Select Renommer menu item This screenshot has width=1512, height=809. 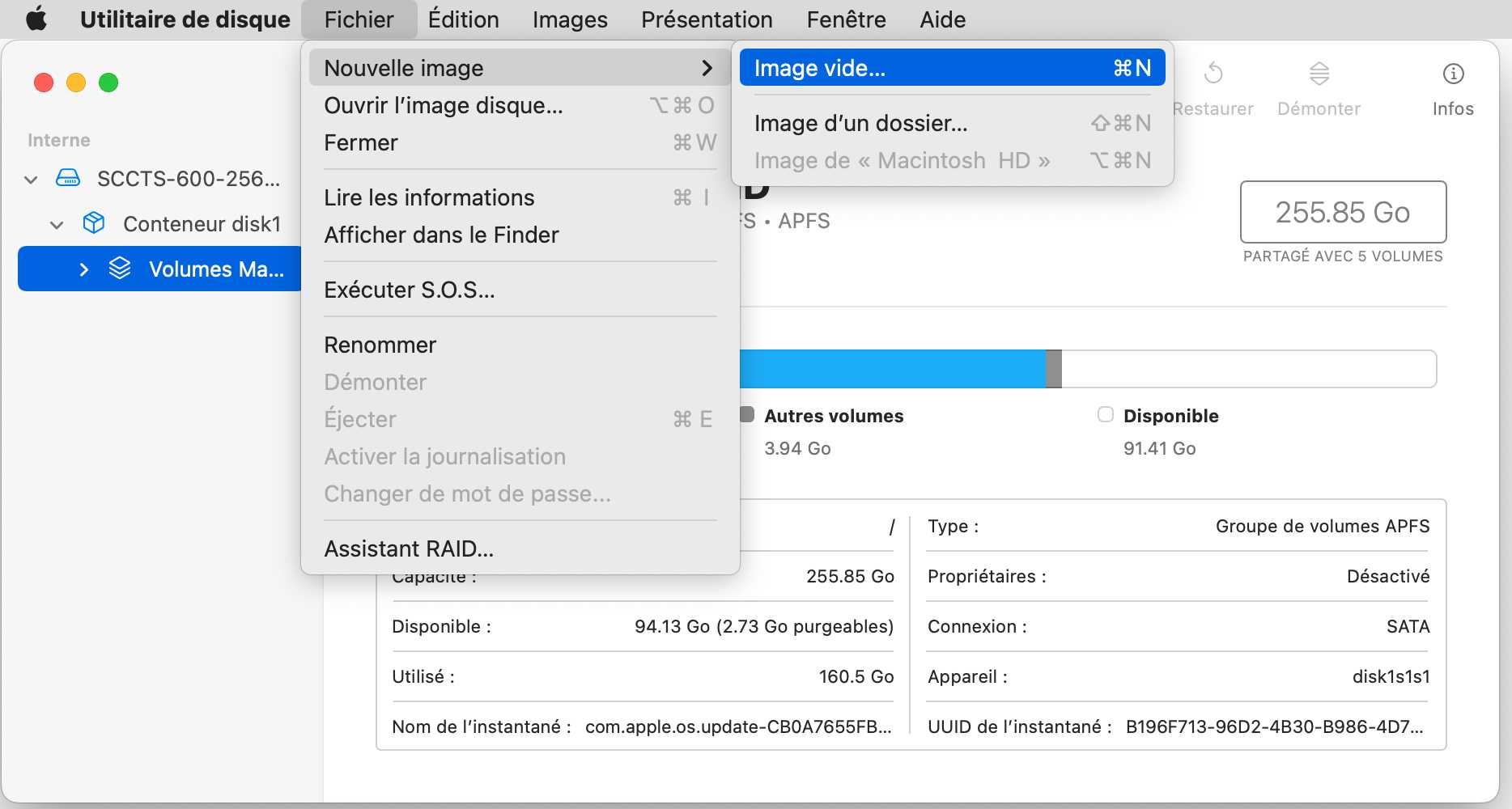coord(520,345)
